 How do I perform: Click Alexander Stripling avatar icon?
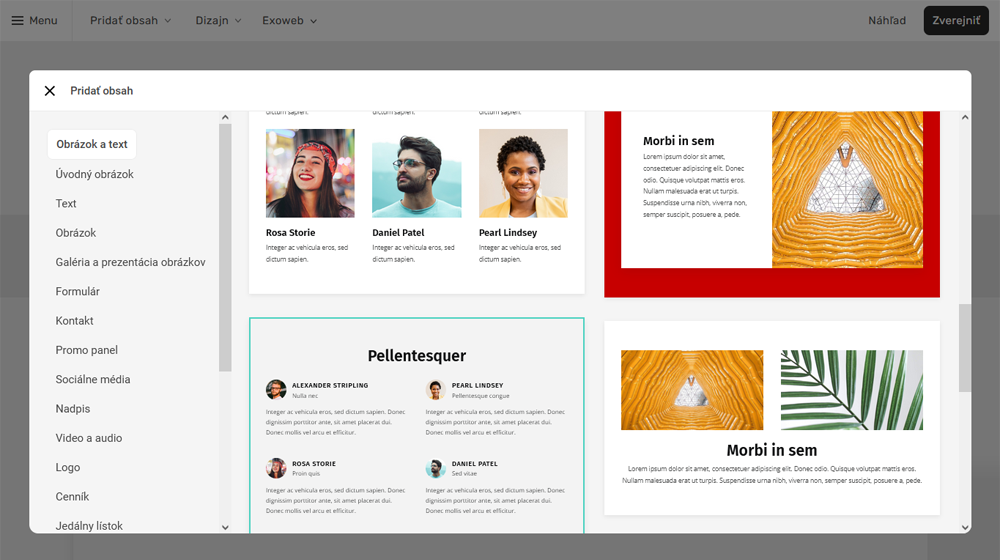click(x=276, y=390)
